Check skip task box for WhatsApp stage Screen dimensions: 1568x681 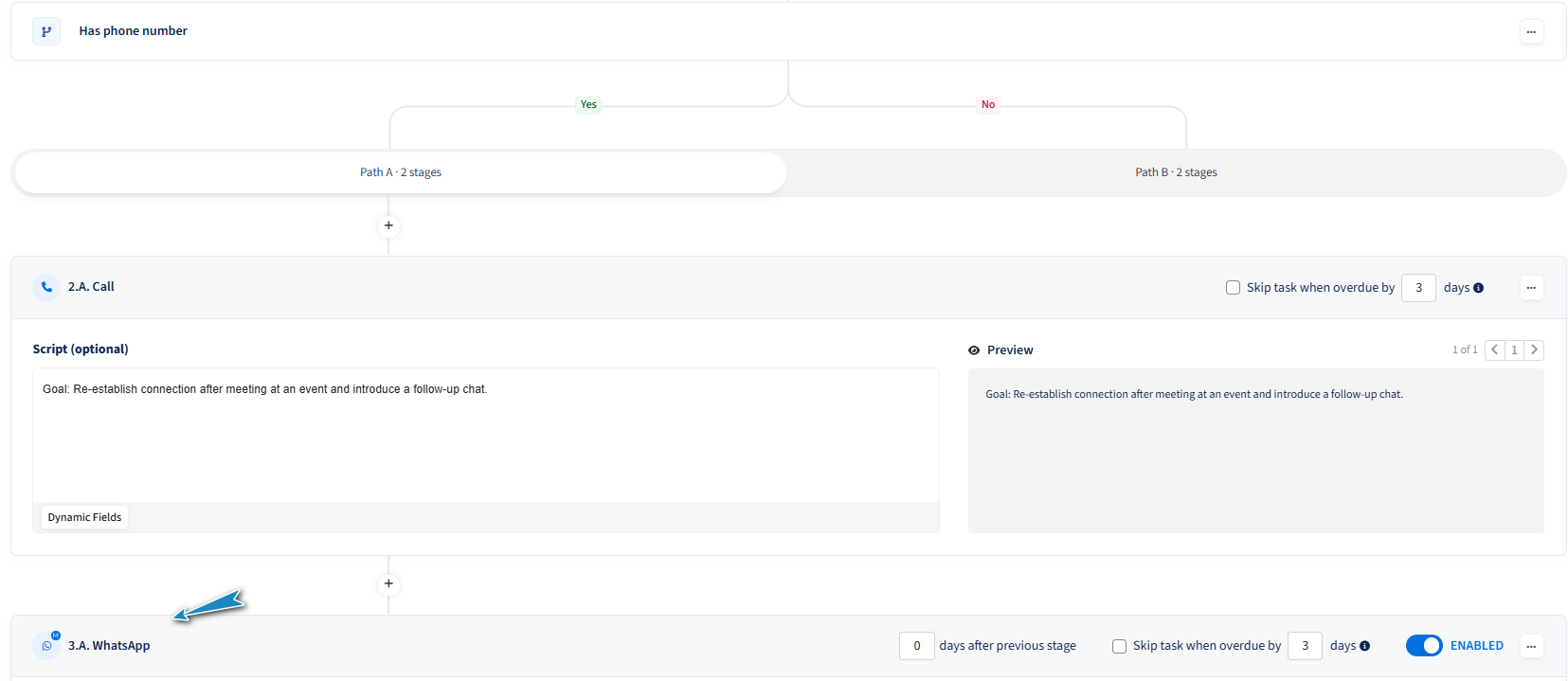coord(1119,646)
